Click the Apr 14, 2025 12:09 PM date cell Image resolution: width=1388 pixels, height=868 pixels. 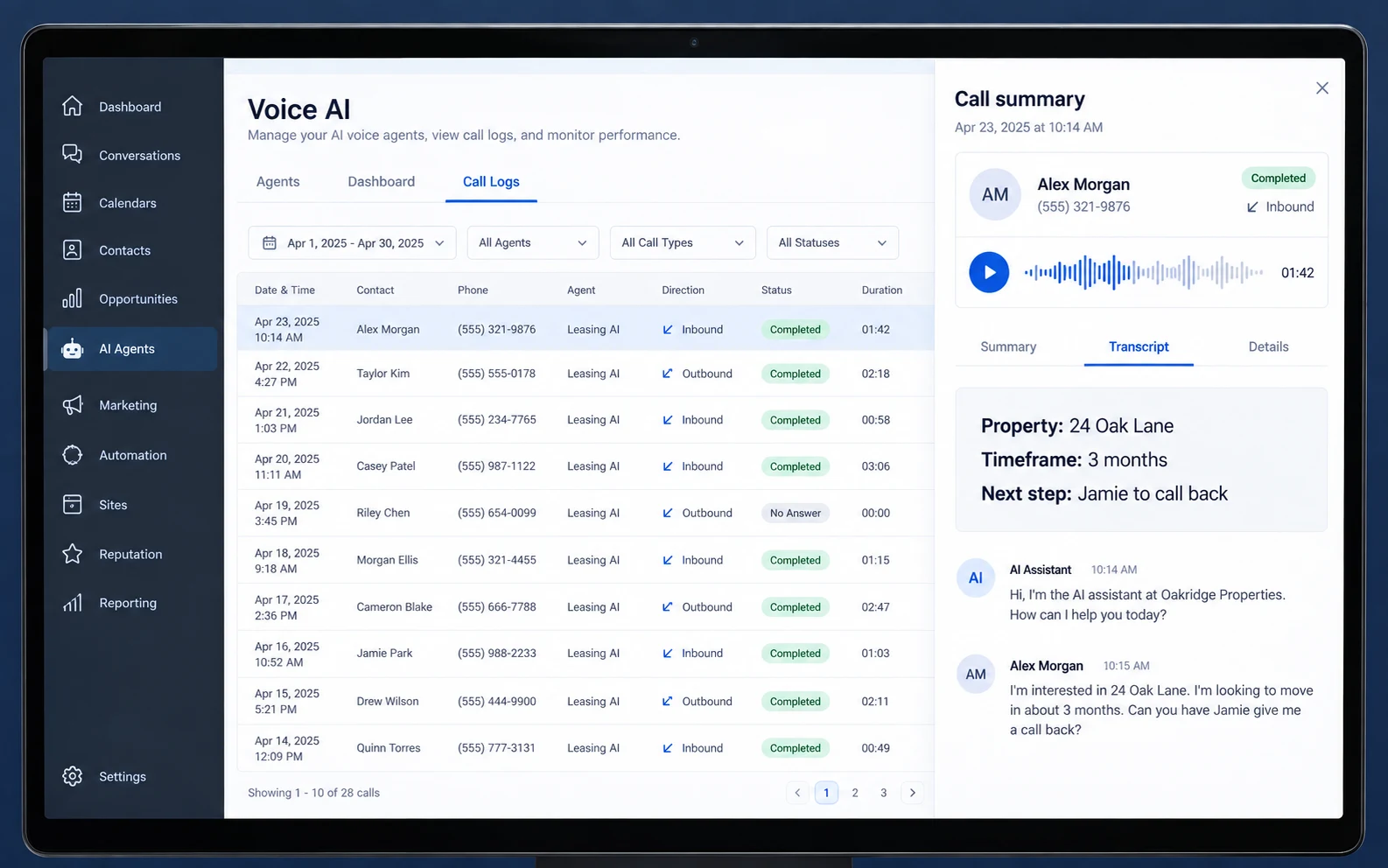click(287, 748)
